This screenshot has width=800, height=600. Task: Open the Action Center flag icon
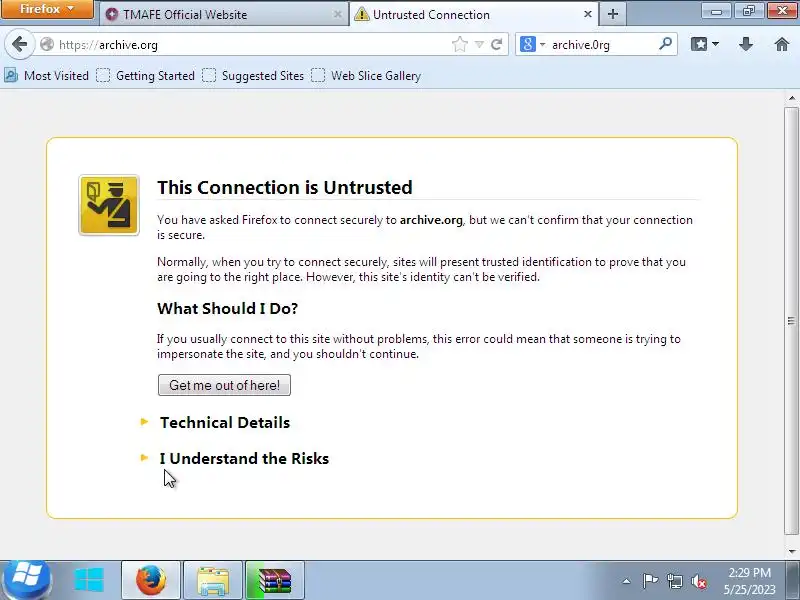point(650,581)
